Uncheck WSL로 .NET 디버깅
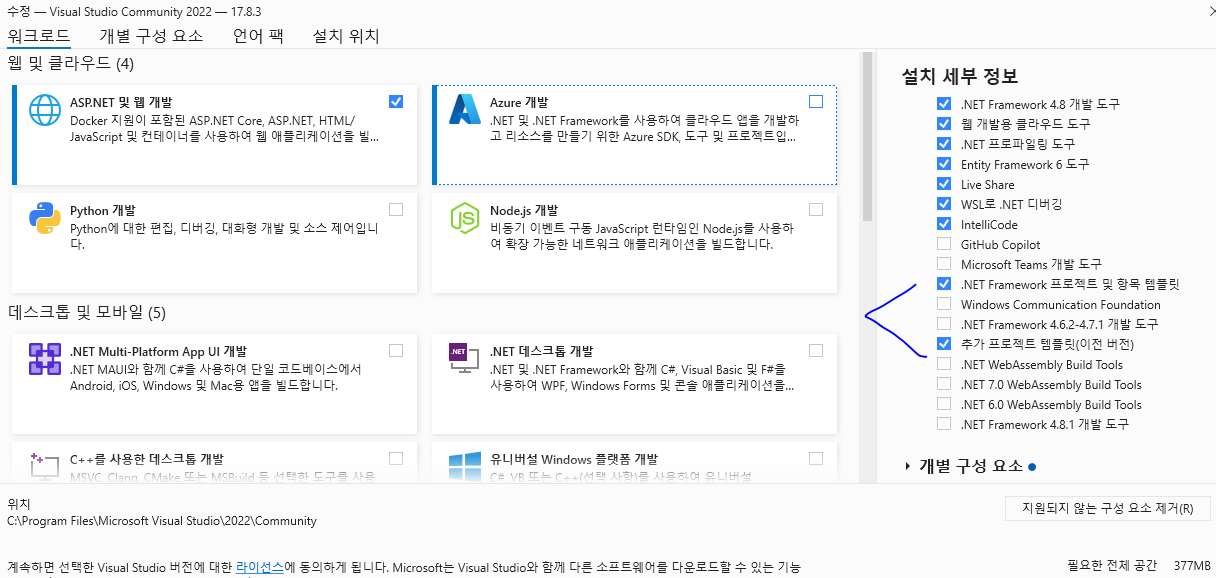Viewport: 1216px width, 578px height. click(944, 204)
